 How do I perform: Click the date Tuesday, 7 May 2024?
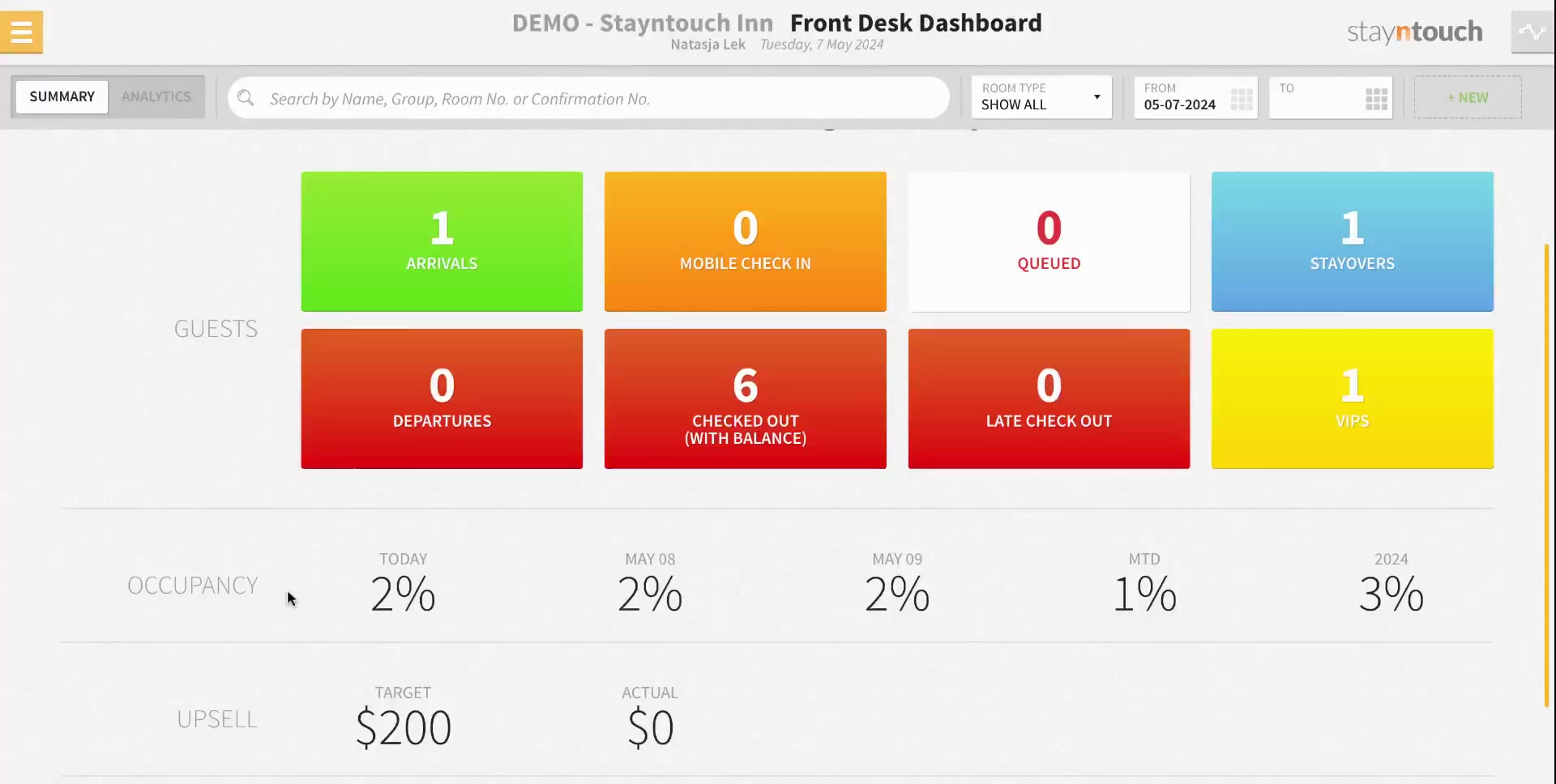(x=822, y=45)
